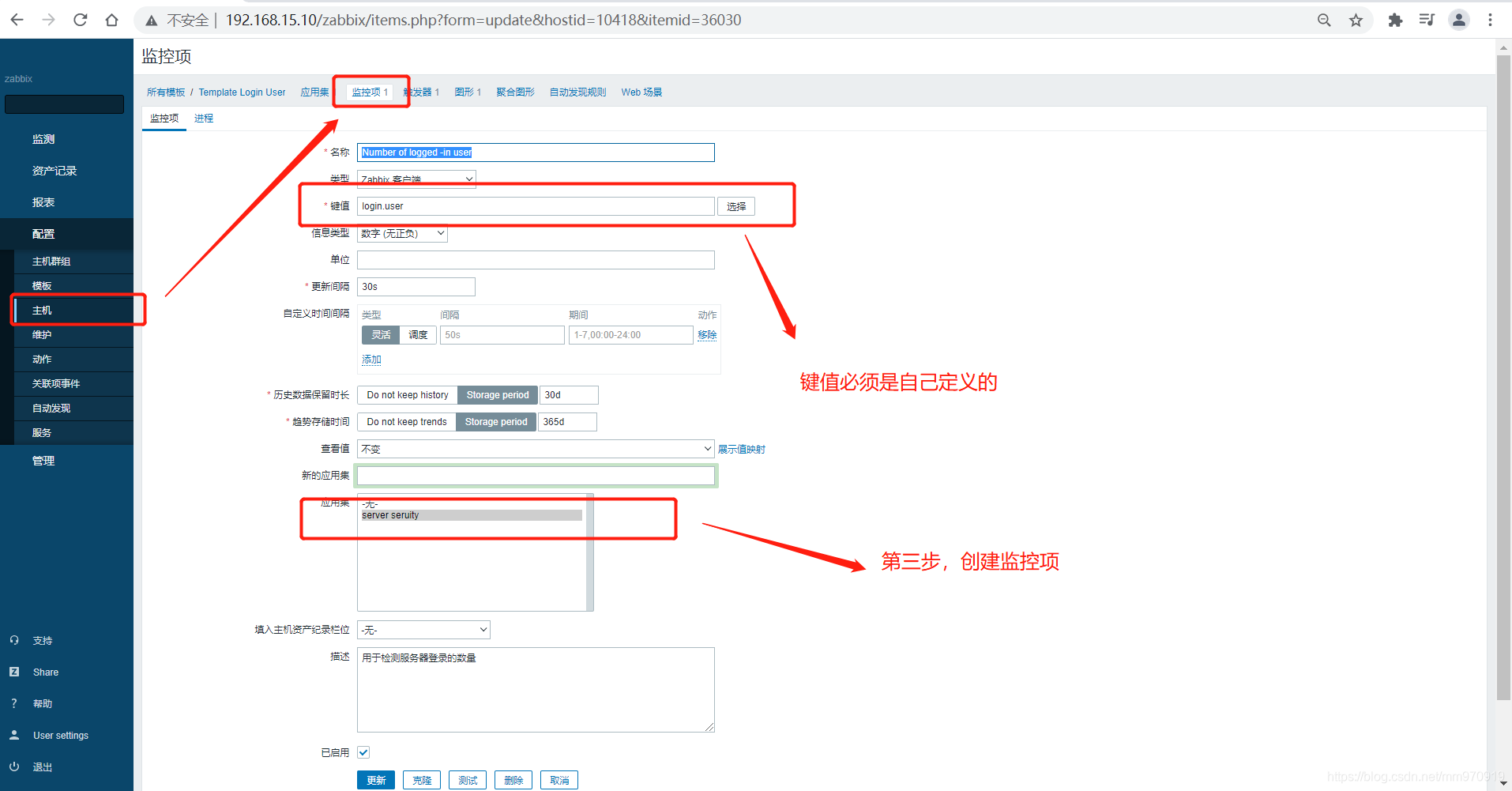The height and width of the screenshot is (791, 1512).
Task: Open the Screens tab
Action: click(x=515, y=92)
